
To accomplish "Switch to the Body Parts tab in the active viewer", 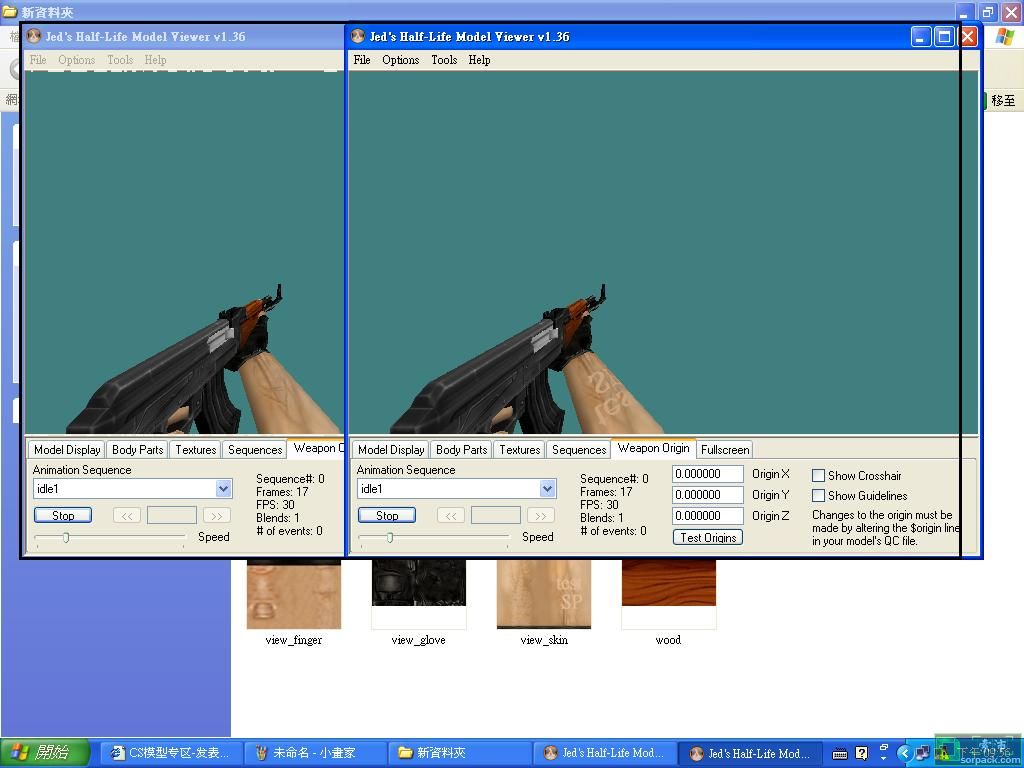I will click(461, 449).
